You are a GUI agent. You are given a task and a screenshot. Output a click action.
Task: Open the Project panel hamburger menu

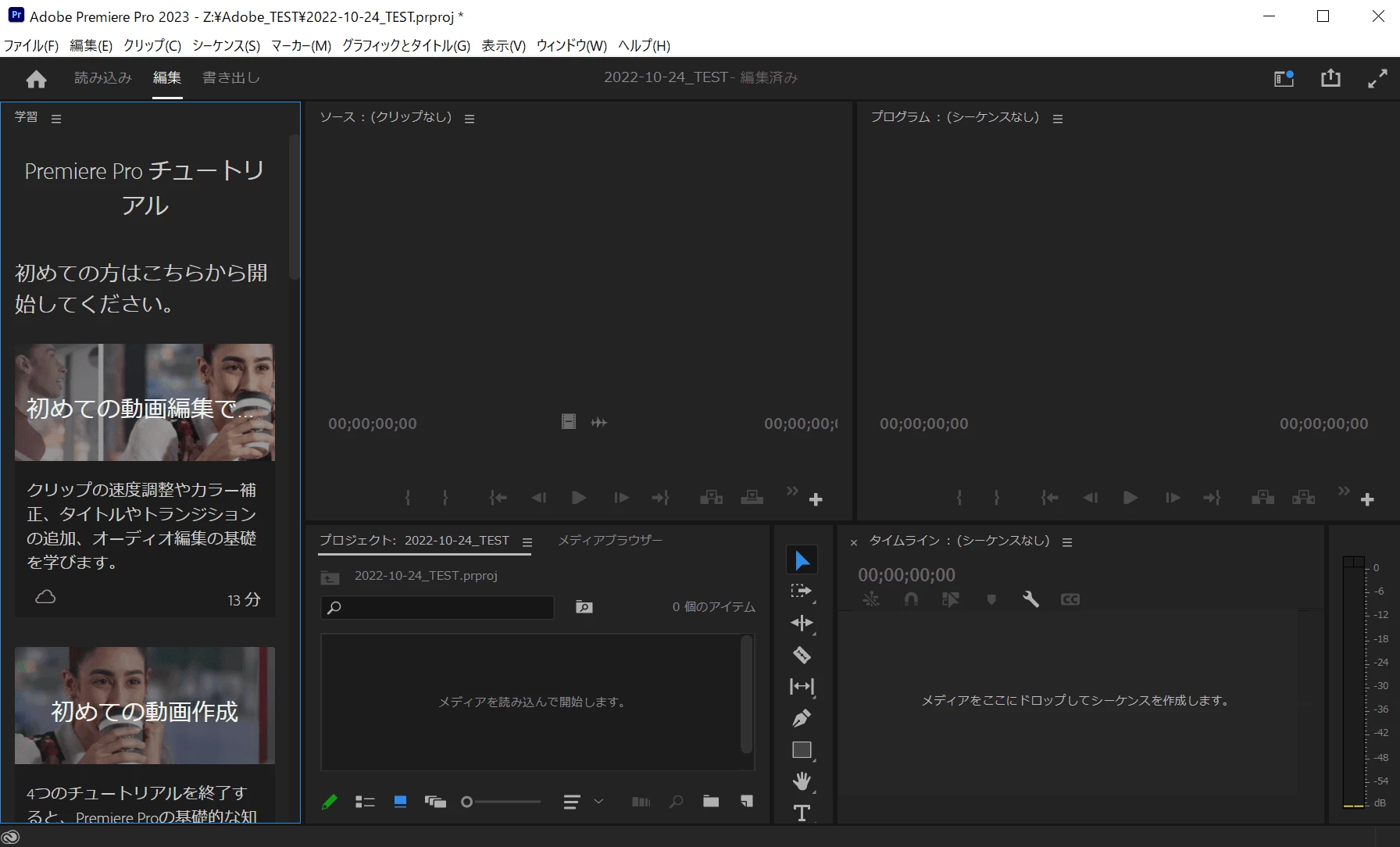[527, 542]
